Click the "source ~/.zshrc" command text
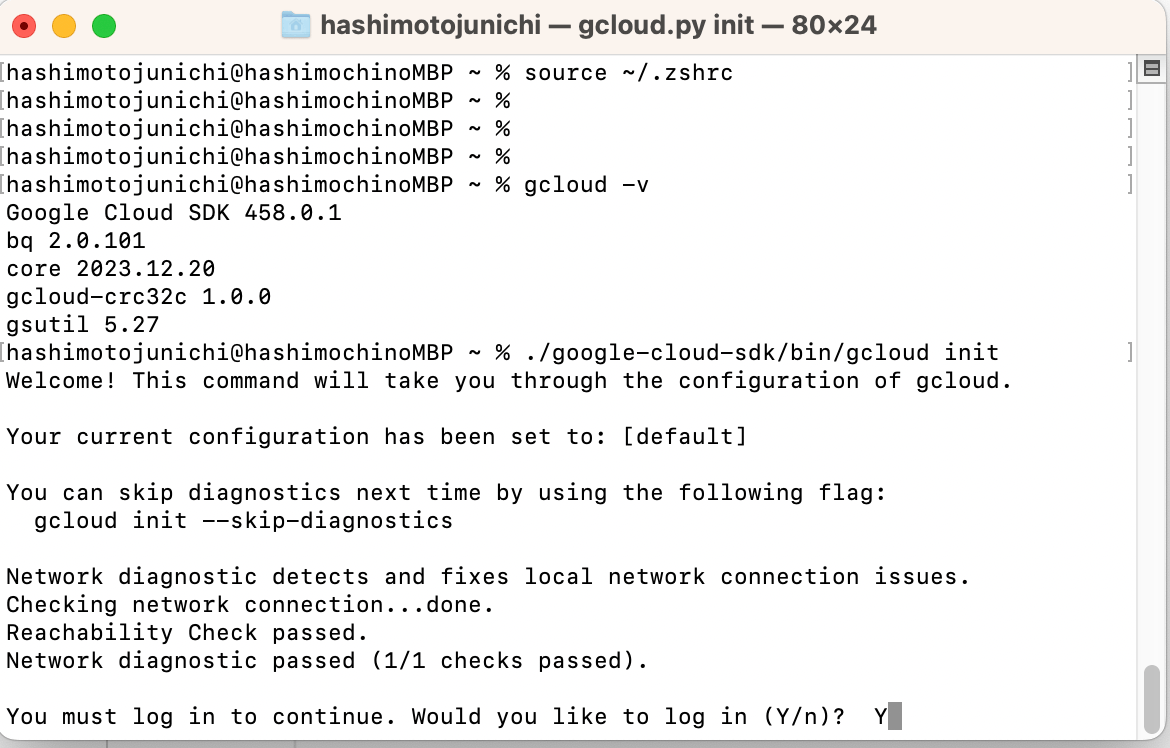Image resolution: width=1170 pixels, height=748 pixels. pyautogui.click(x=628, y=72)
